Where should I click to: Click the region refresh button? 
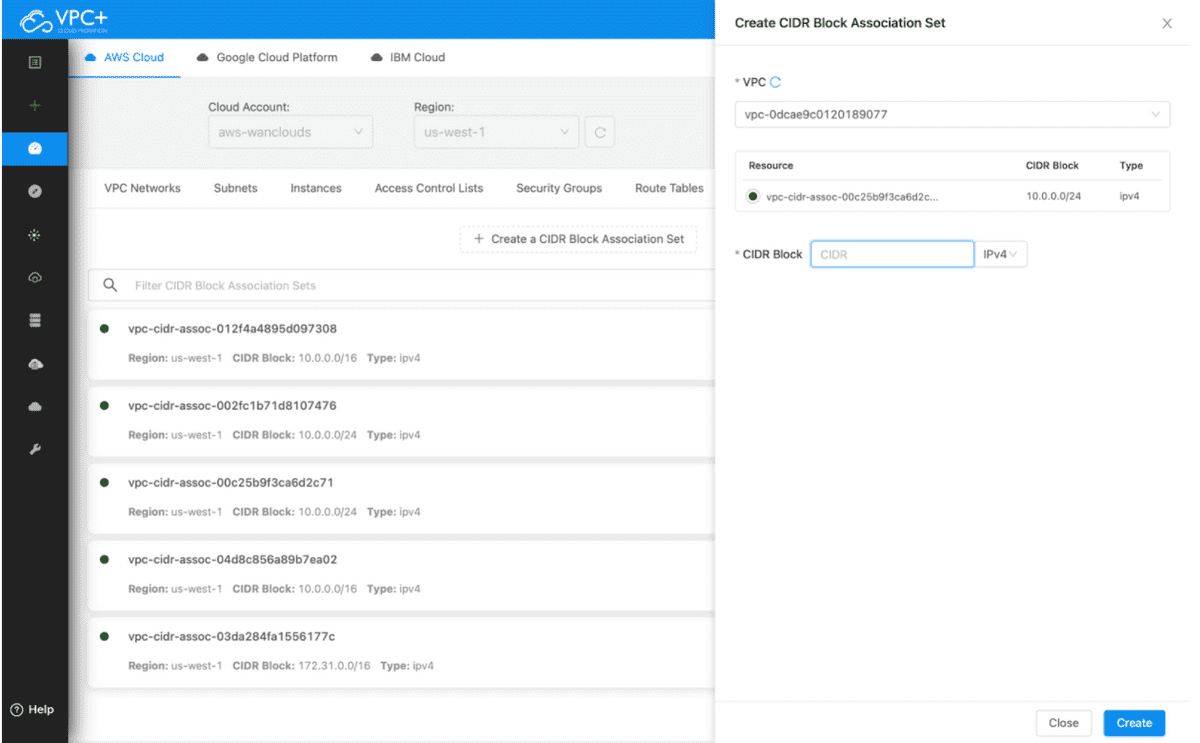click(x=600, y=132)
